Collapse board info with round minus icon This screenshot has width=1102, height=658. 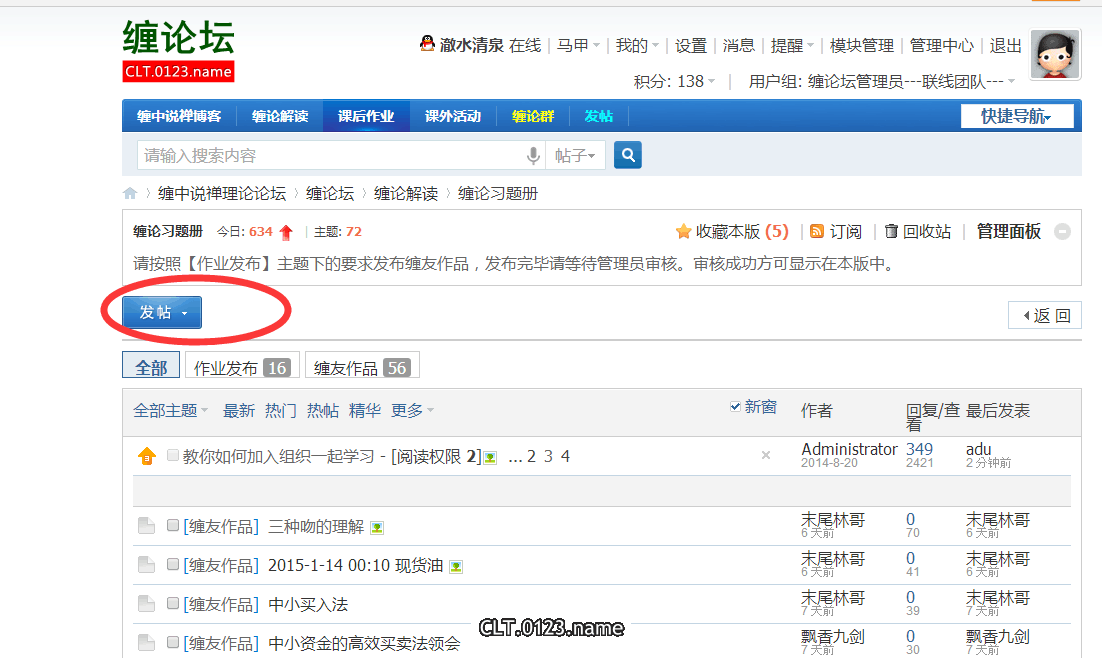1062,232
